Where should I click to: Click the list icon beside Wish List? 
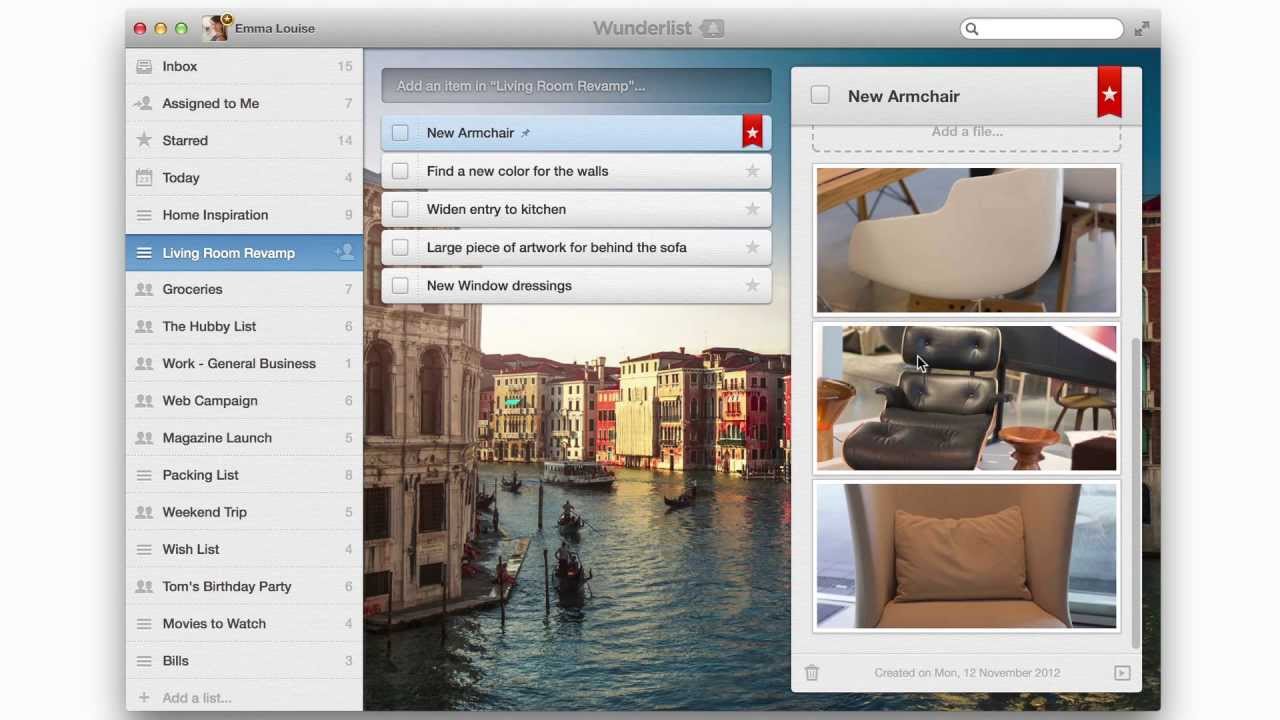(x=144, y=549)
